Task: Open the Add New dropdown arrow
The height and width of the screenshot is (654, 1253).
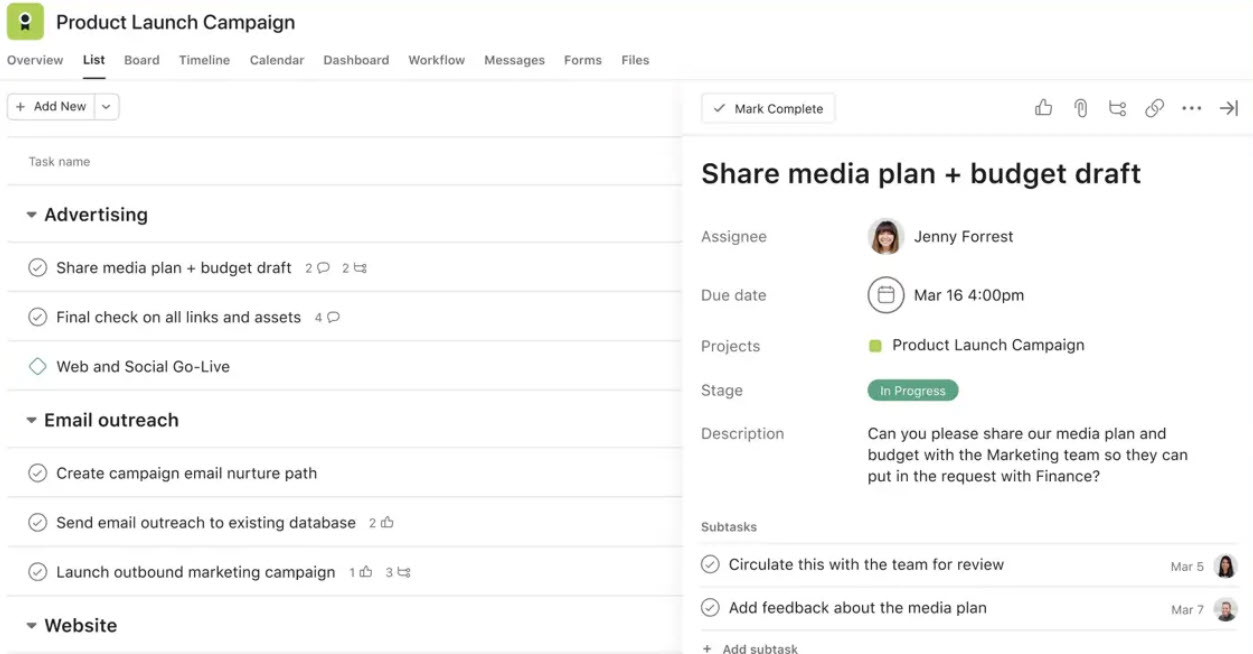Action: [x=106, y=106]
